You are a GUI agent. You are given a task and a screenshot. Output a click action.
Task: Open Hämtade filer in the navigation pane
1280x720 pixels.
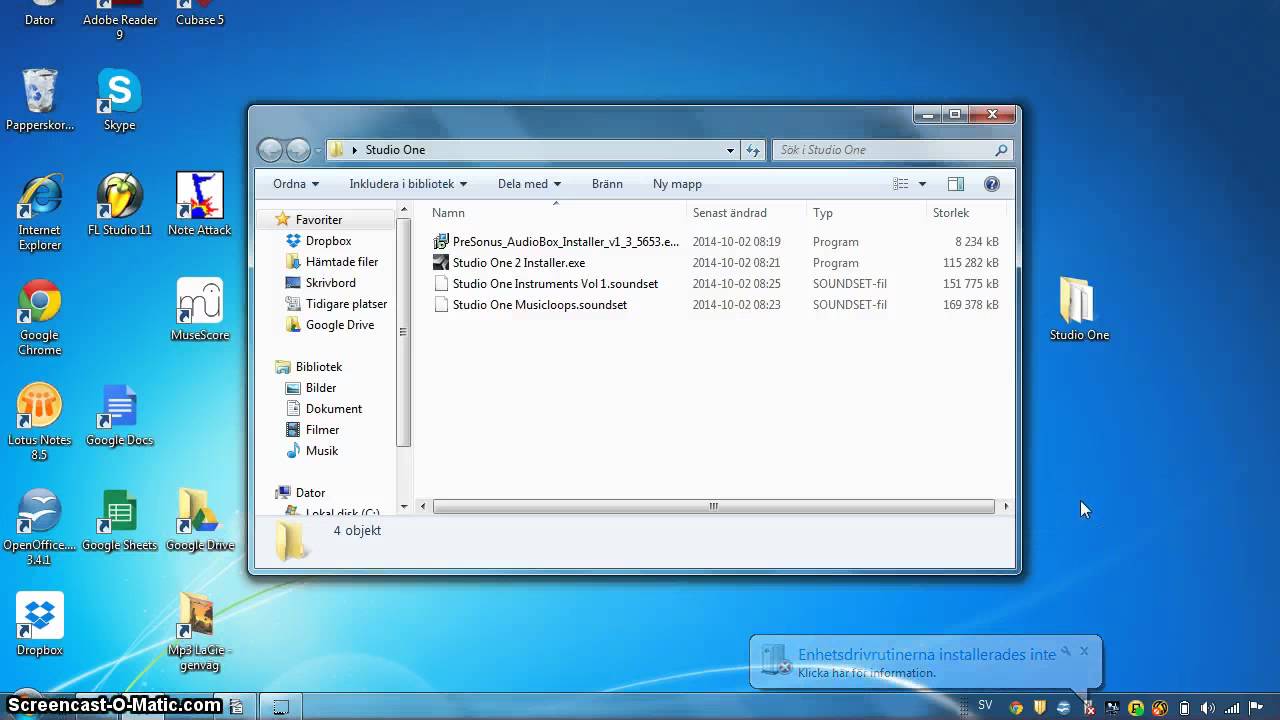341,262
